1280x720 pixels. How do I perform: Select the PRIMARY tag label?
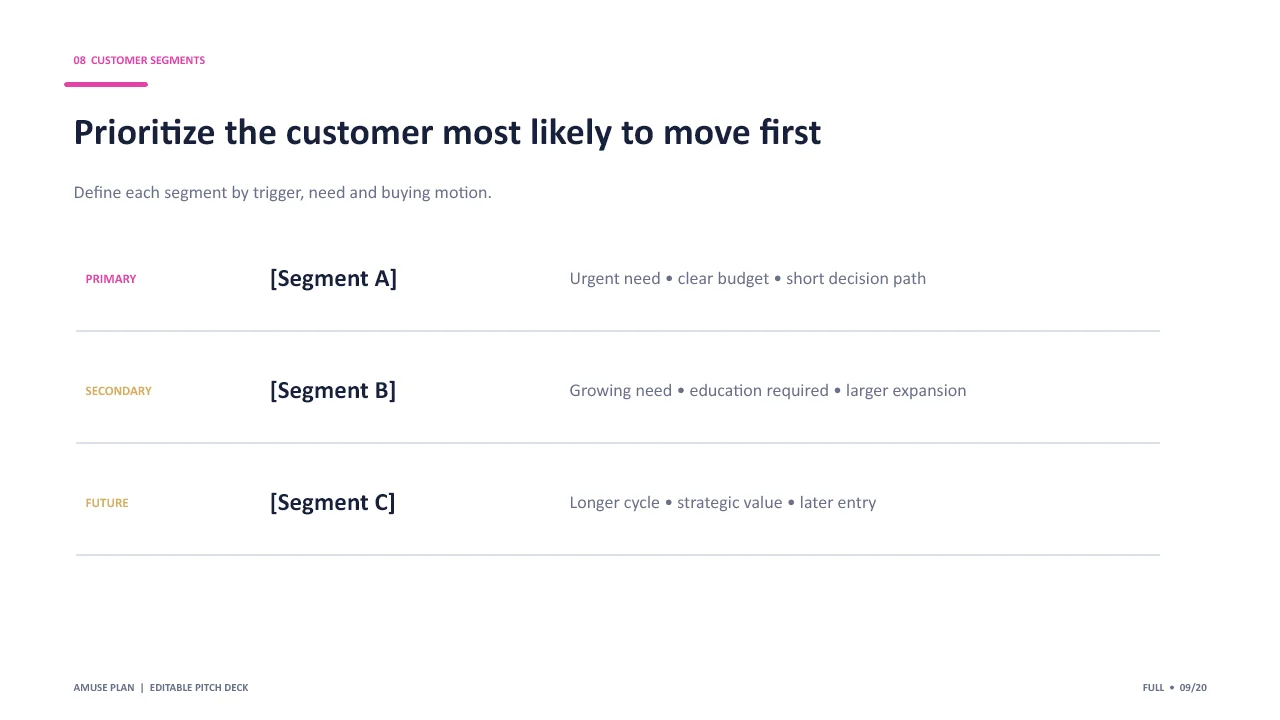tap(111, 279)
